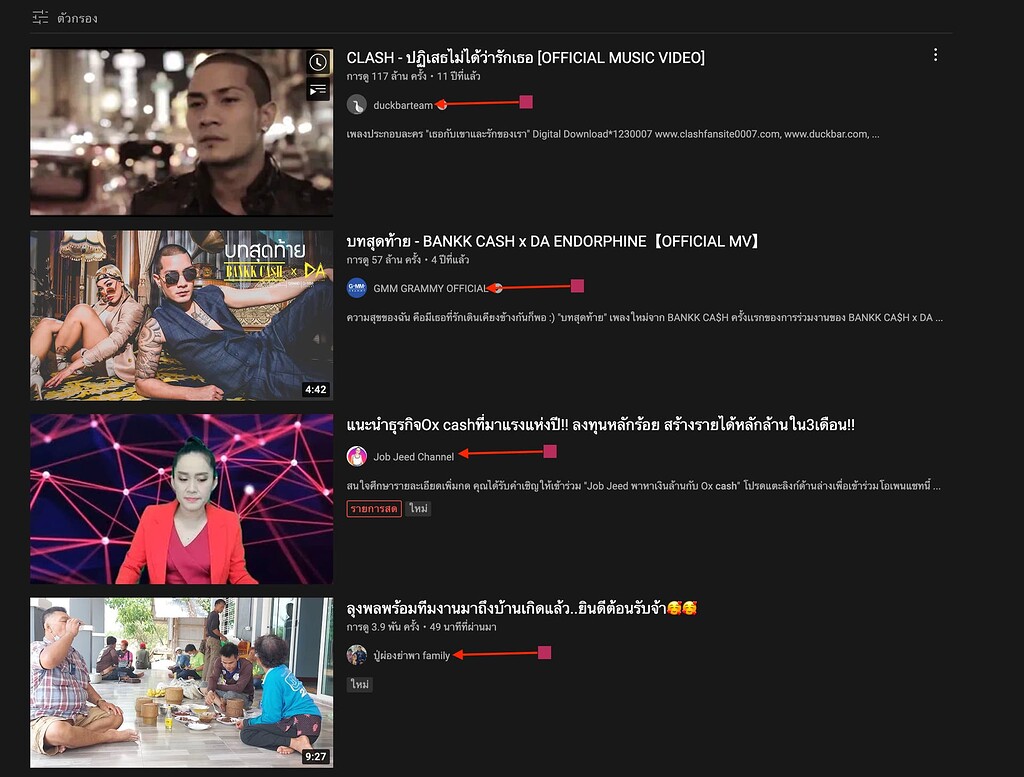Open GMM GRAMMY OFFICIAL channel link

430,288
